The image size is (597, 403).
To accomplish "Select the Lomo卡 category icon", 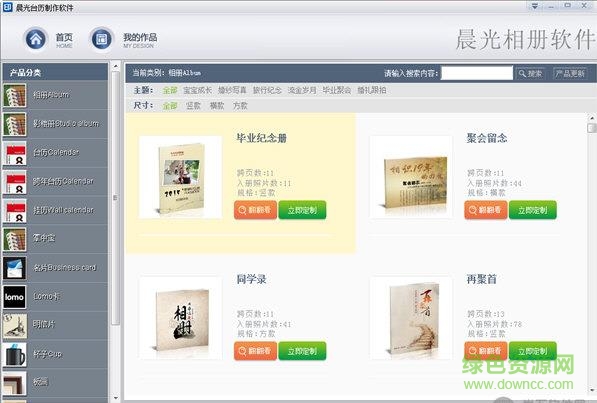I will coord(15,297).
